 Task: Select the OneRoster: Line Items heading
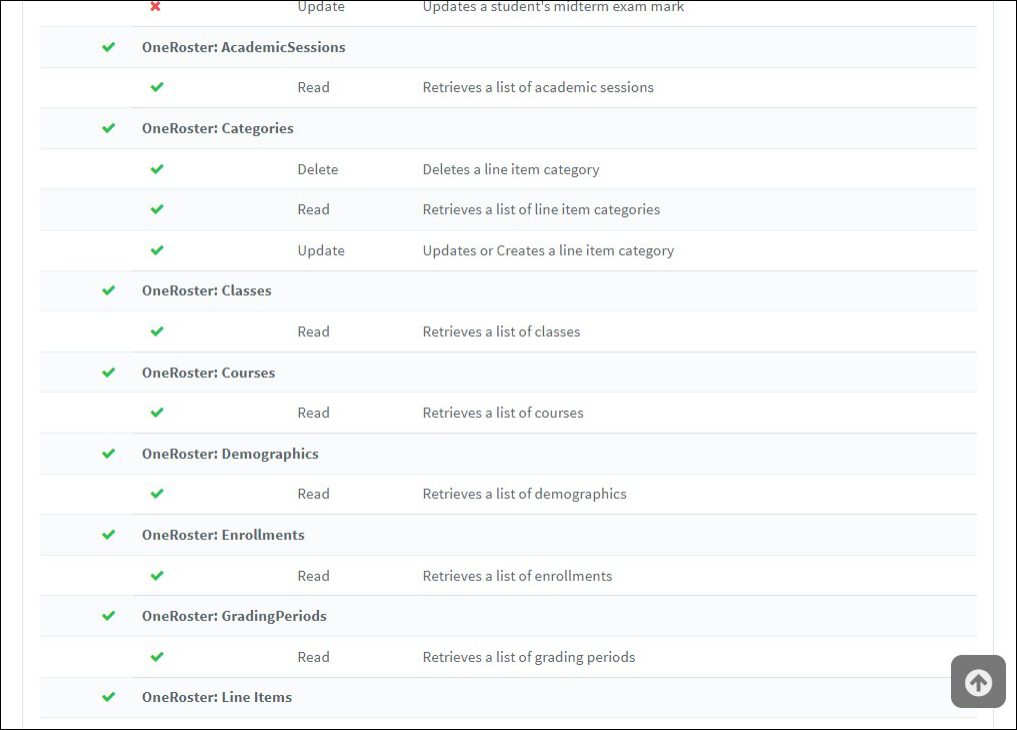click(217, 697)
